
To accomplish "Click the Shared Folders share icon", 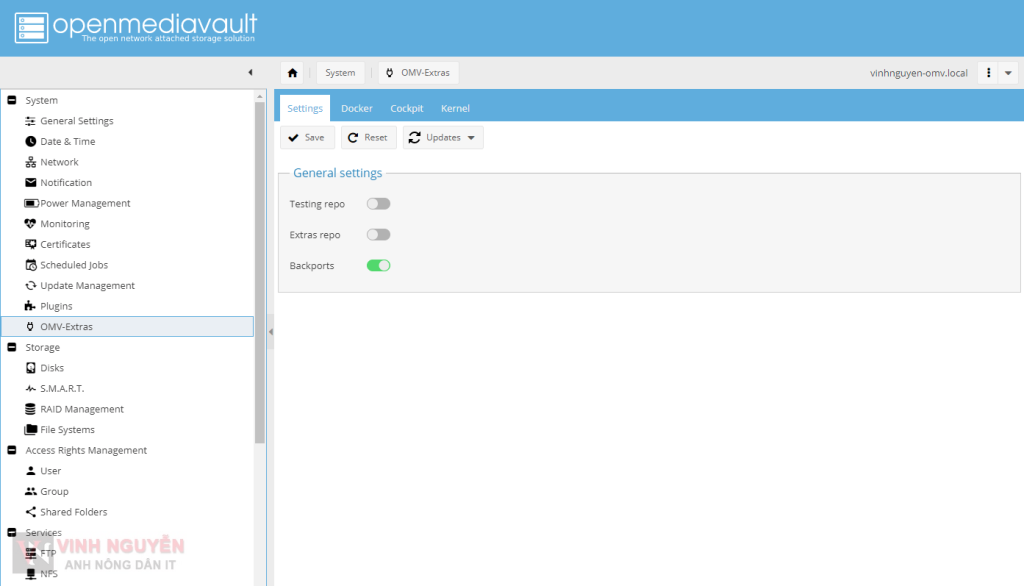I will click(30, 512).
